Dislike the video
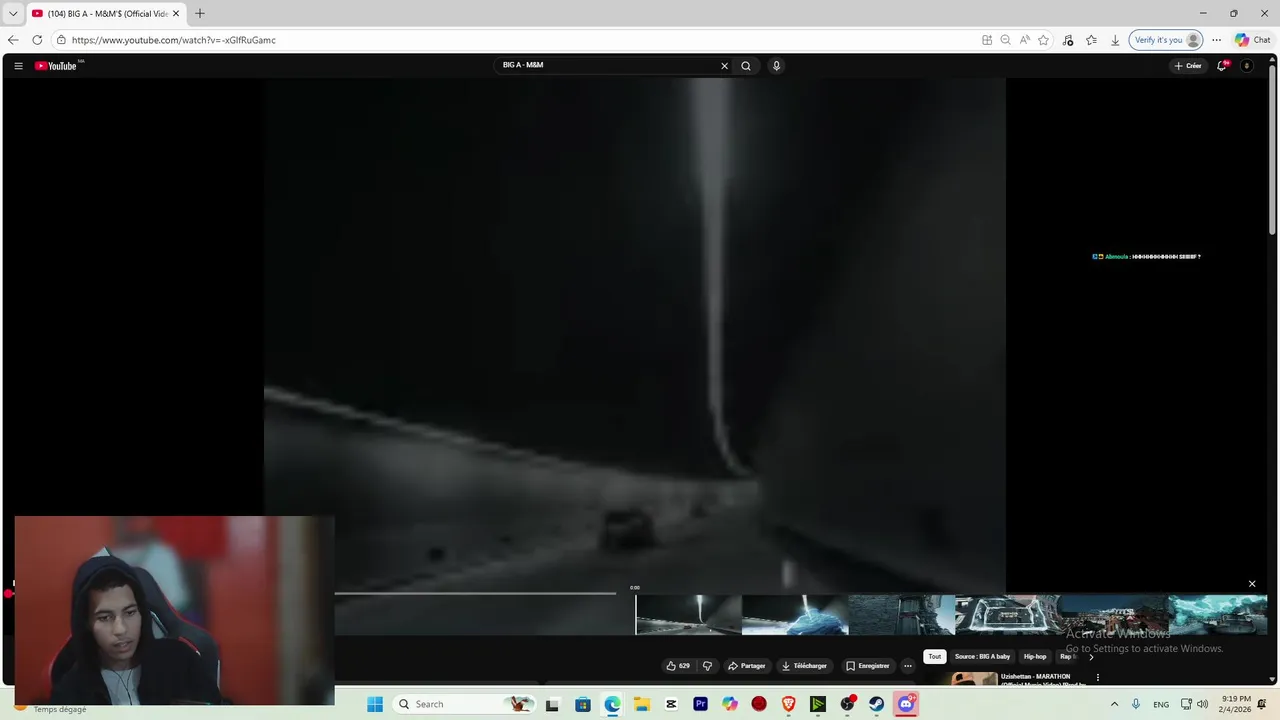Image resolution: width=1280 pixels, height=720 pixels. pos(707,666)
